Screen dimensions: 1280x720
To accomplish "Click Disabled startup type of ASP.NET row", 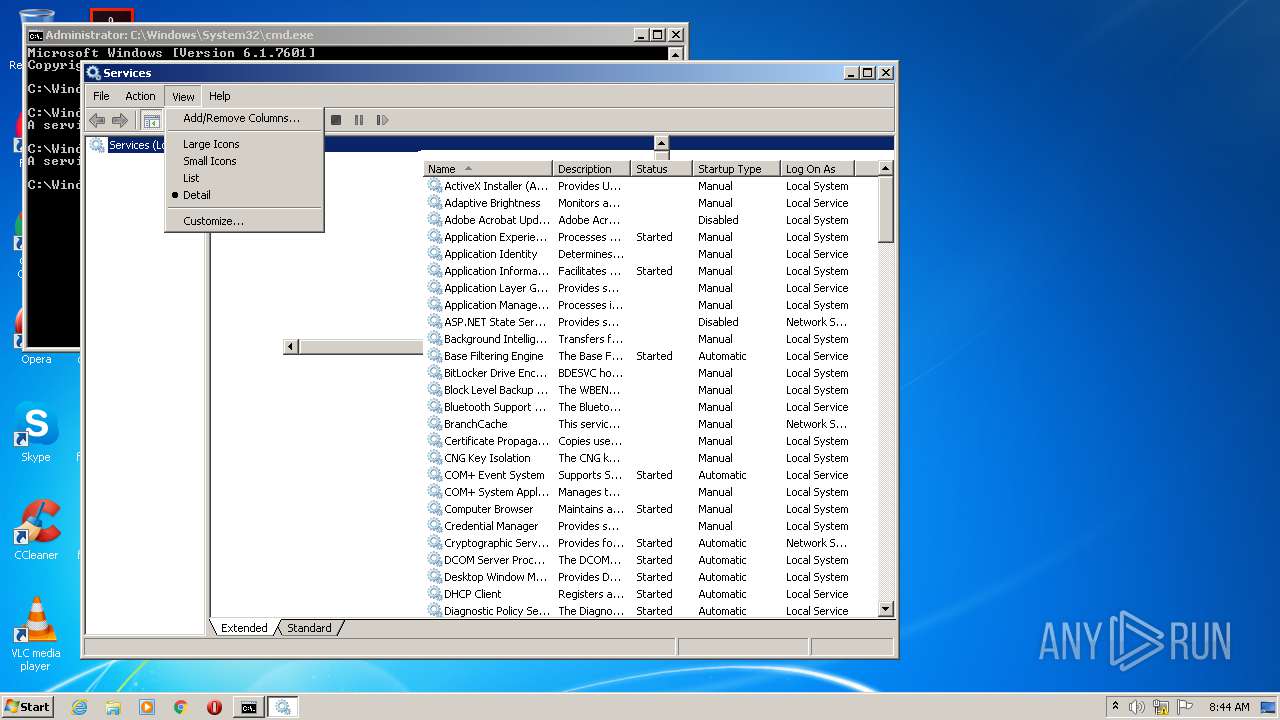I will (718, 322).
